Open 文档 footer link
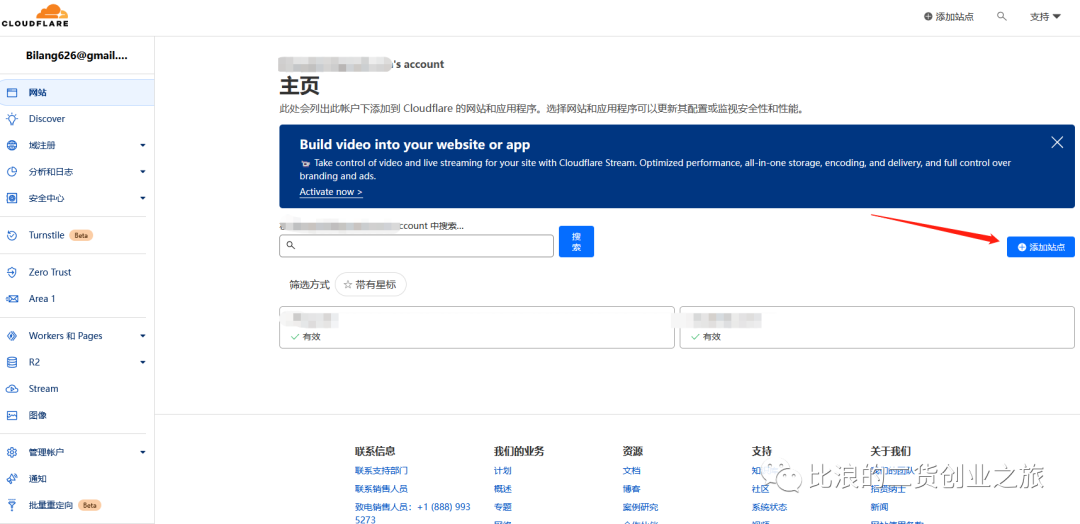Viewport: 1080px width, 524px height. point(632,471)
